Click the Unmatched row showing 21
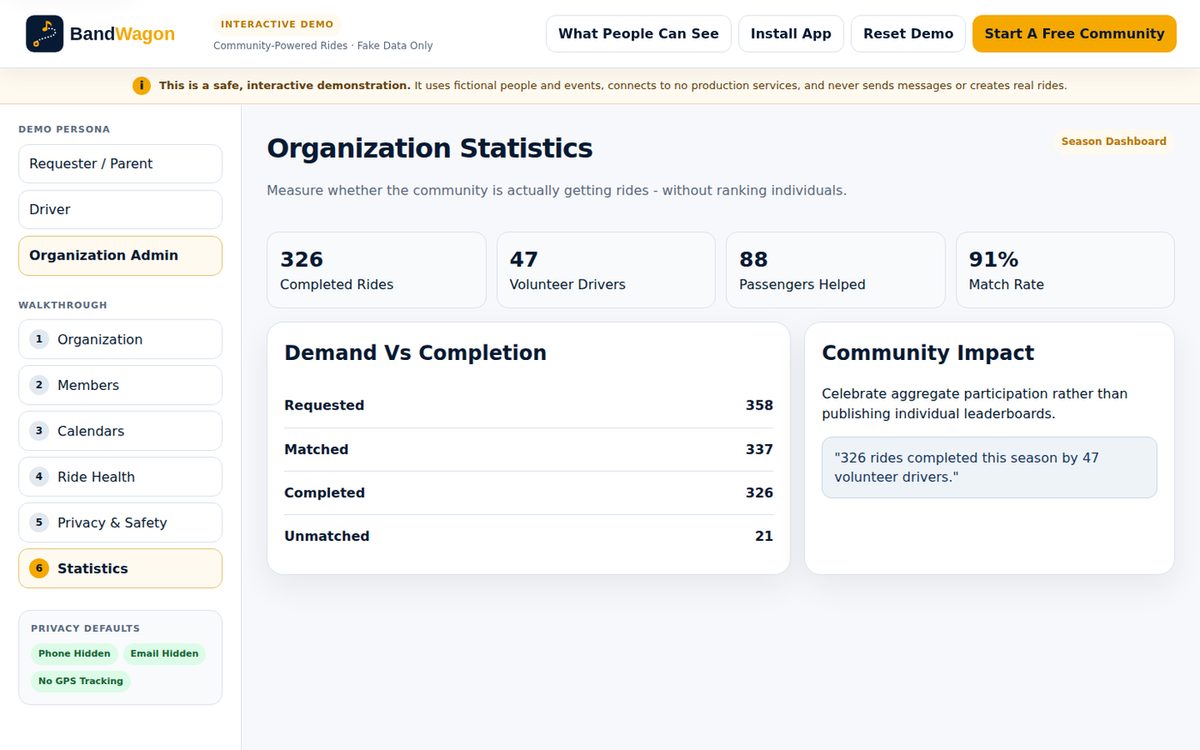The image size is (1200, 750). coord(528,536)
